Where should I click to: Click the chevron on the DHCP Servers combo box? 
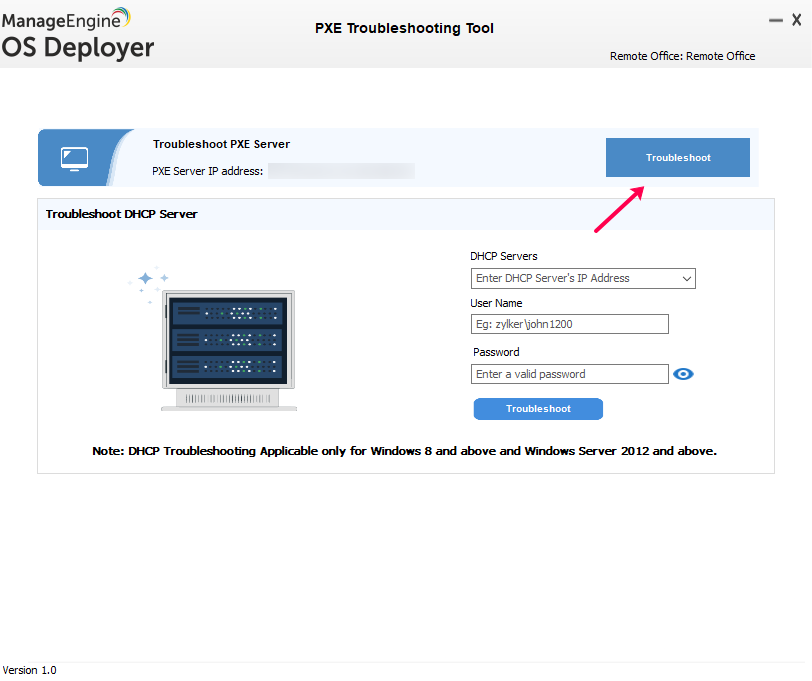pos(686,278)
